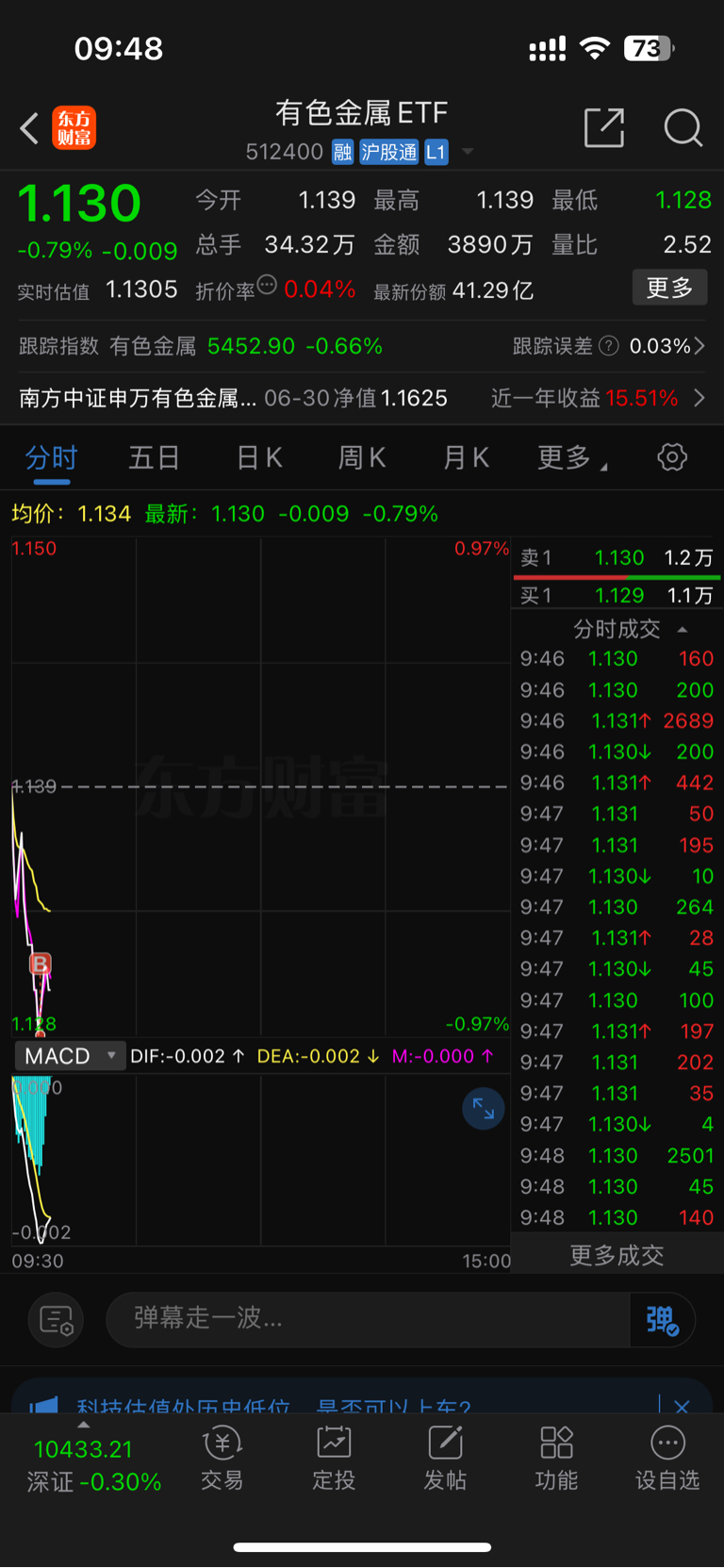Viewport: 724px width, 1568px height.
Task: Open search with magnifier icon
Action: (683, 127)
